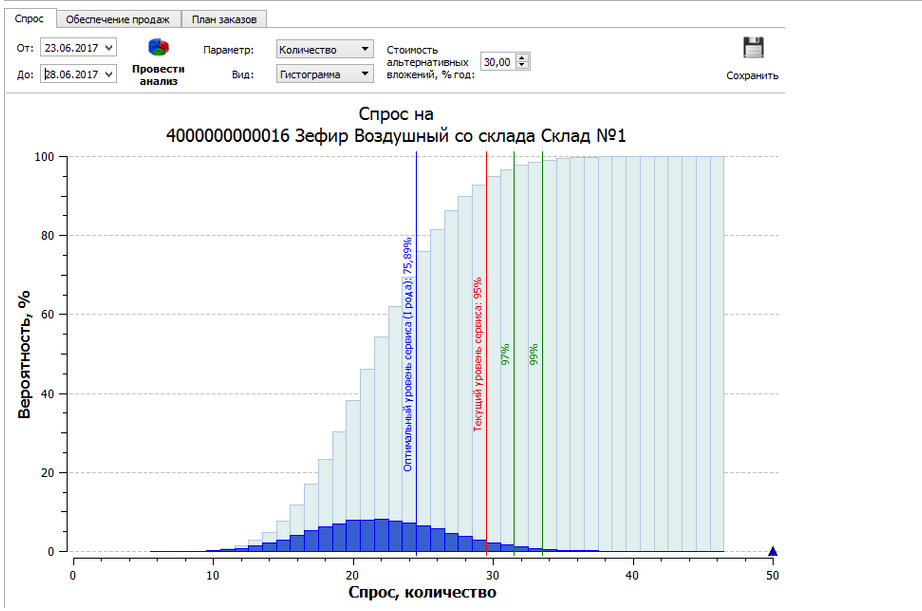The height and width of the screenshot is (611, 922).
Task: Decrease the investment cost percent with down arrow
Action: pyautogui.click(x=523, y=65)
